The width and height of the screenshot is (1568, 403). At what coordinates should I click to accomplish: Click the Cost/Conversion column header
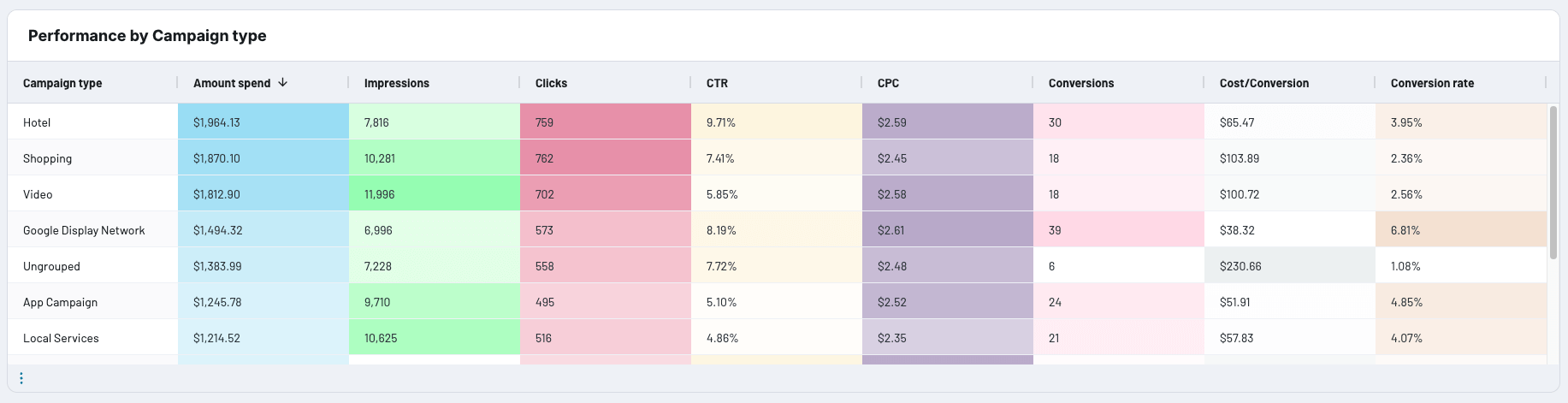(x=1264, y=84)
